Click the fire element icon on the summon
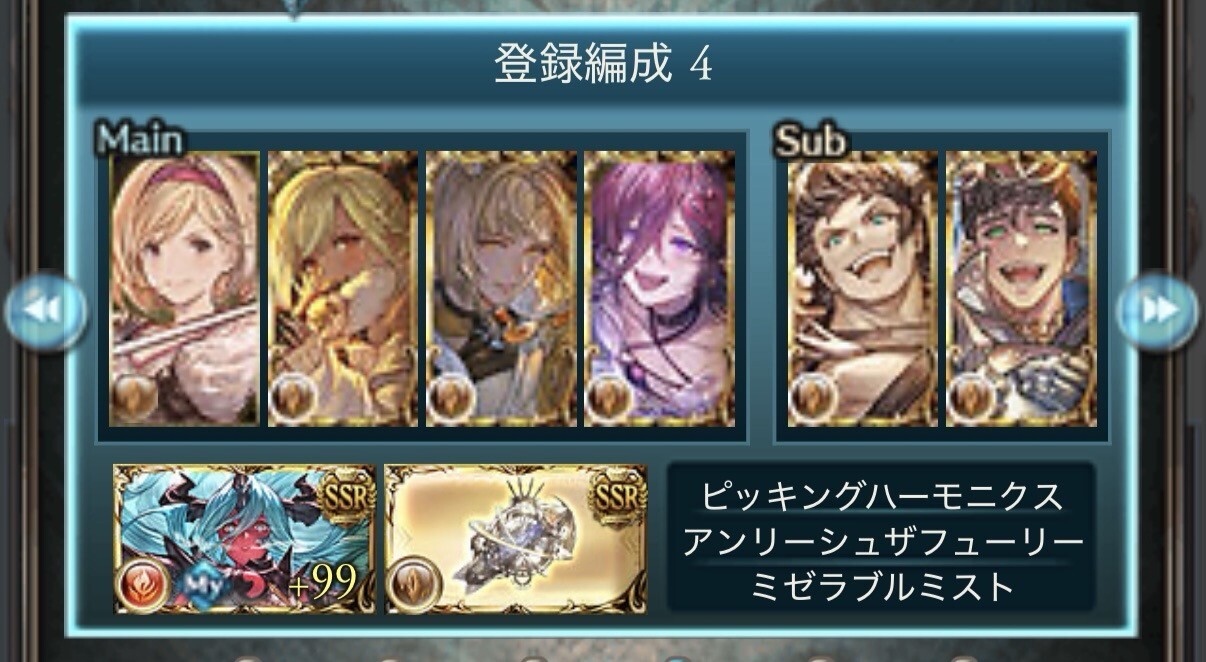Viewport: 1206px width, 662px height. tap(144, 584)
